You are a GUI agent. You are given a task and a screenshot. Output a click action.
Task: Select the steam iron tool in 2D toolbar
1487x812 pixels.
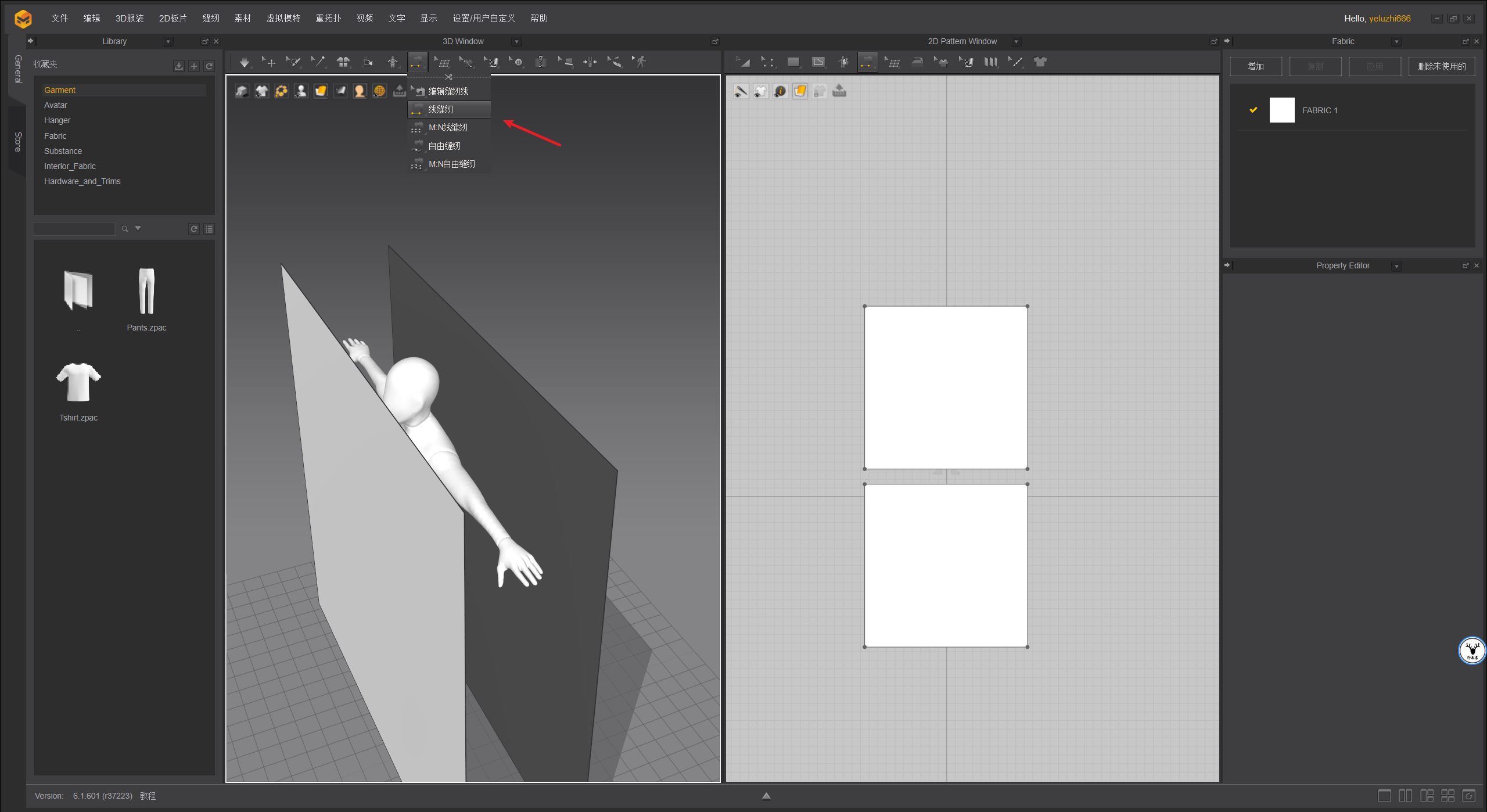(x=917, y=62)
